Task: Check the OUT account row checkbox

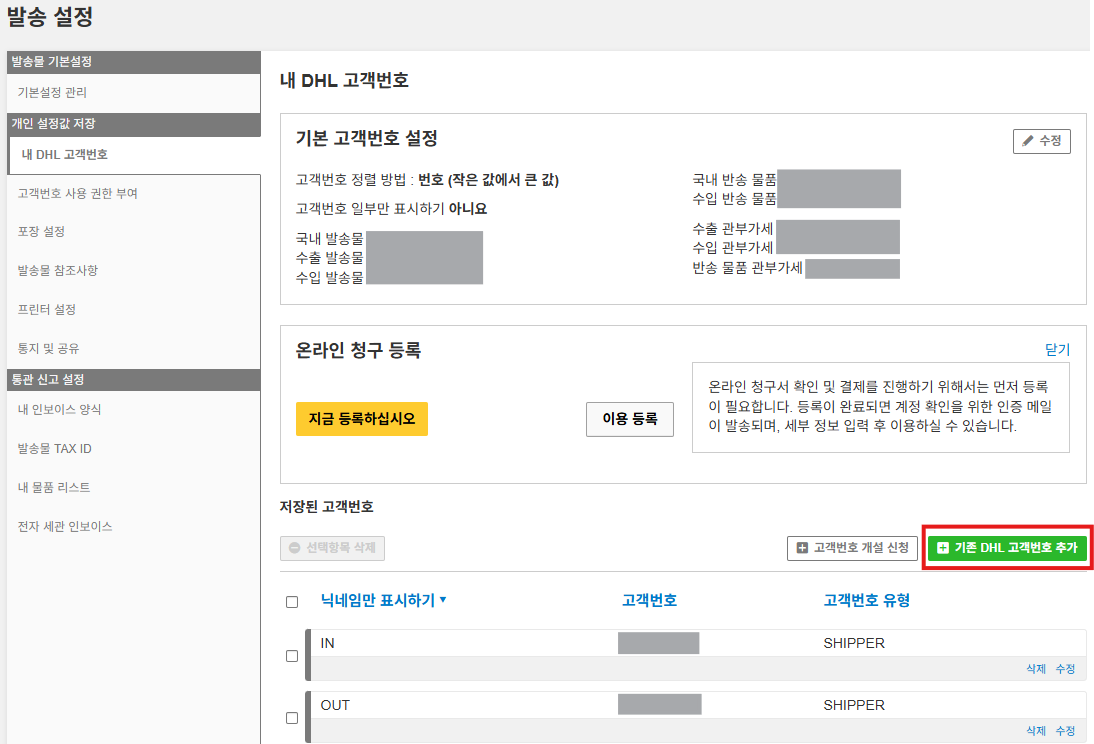Action: pos(292,718)
